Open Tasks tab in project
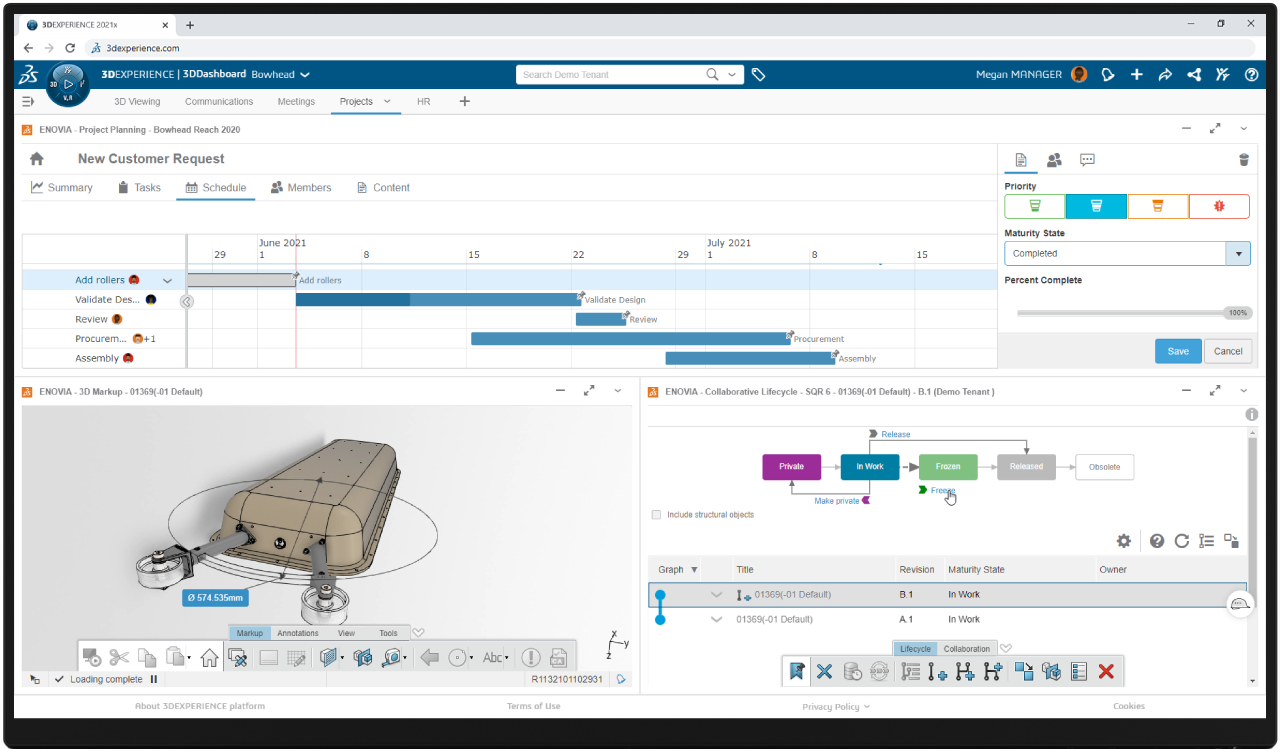The height and width of the screenshot is (752, 1280). pos(139,187)
